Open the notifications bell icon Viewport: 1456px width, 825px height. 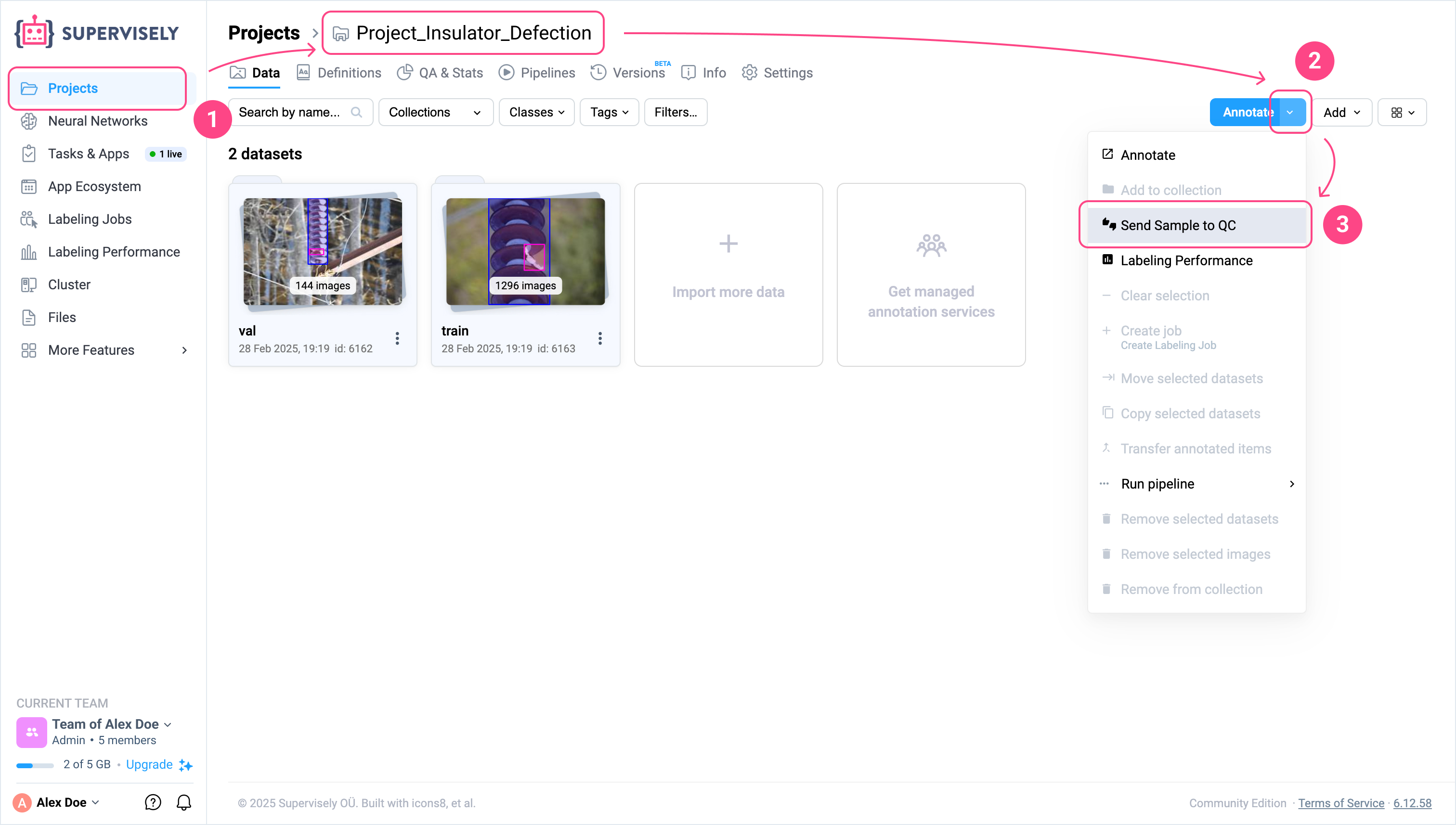pos(183,802)
